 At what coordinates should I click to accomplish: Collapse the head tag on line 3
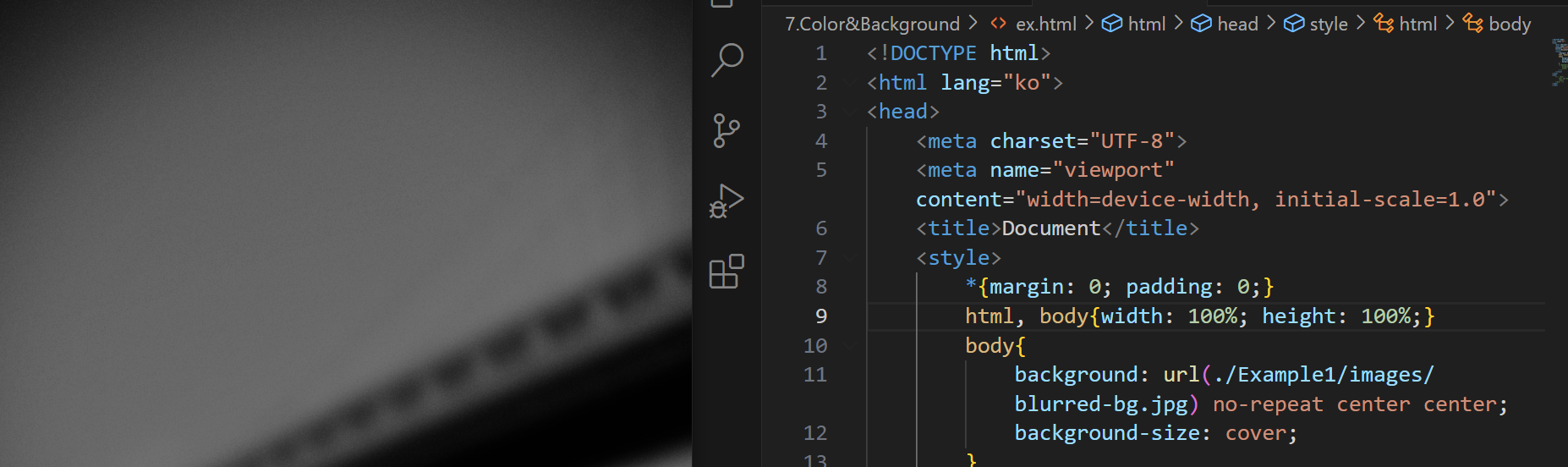pos(849,112)
